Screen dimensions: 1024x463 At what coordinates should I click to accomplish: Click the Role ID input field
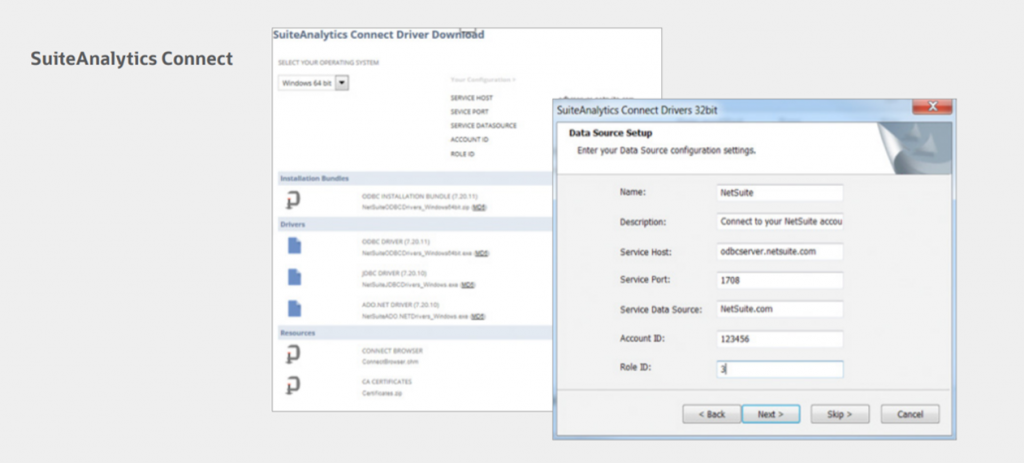(779, 369)
